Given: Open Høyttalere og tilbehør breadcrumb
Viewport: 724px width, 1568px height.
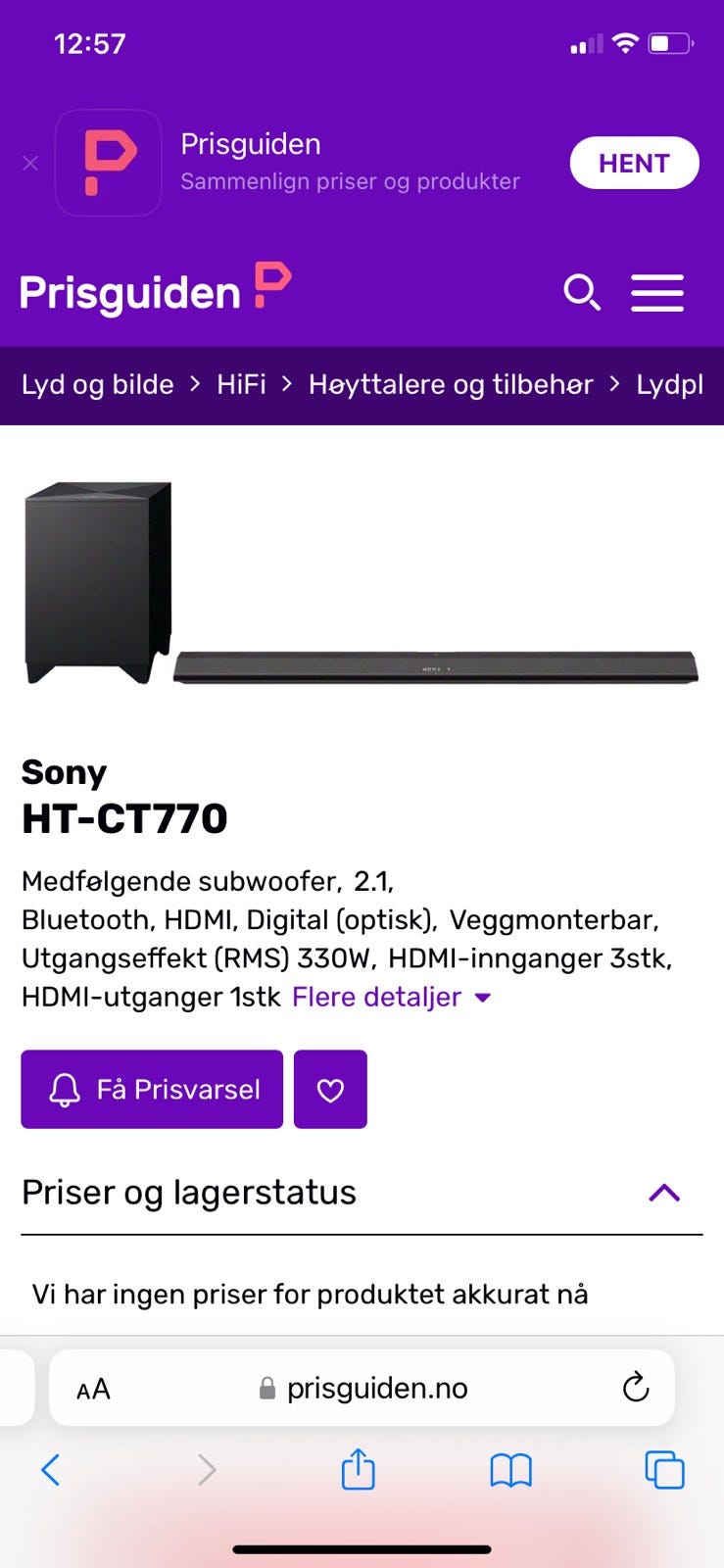Looking at the screenshot, I should pyautogui.click(x=451, y=384).
